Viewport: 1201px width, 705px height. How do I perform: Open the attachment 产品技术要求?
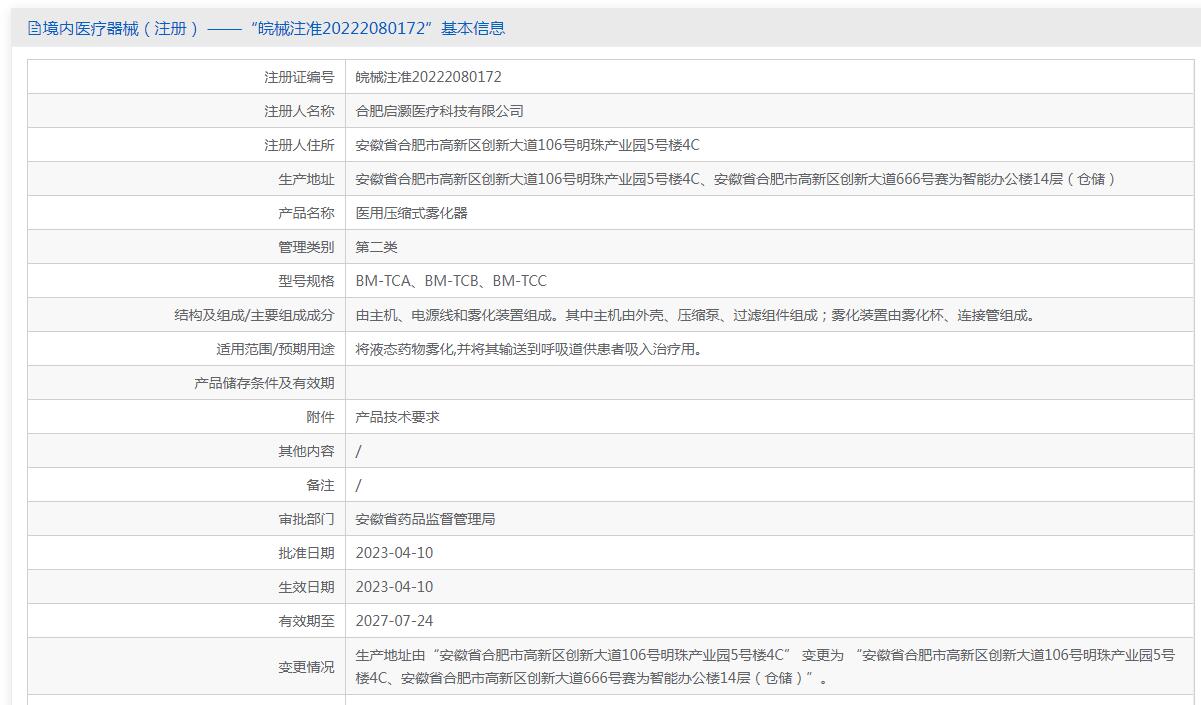point(398,417)
